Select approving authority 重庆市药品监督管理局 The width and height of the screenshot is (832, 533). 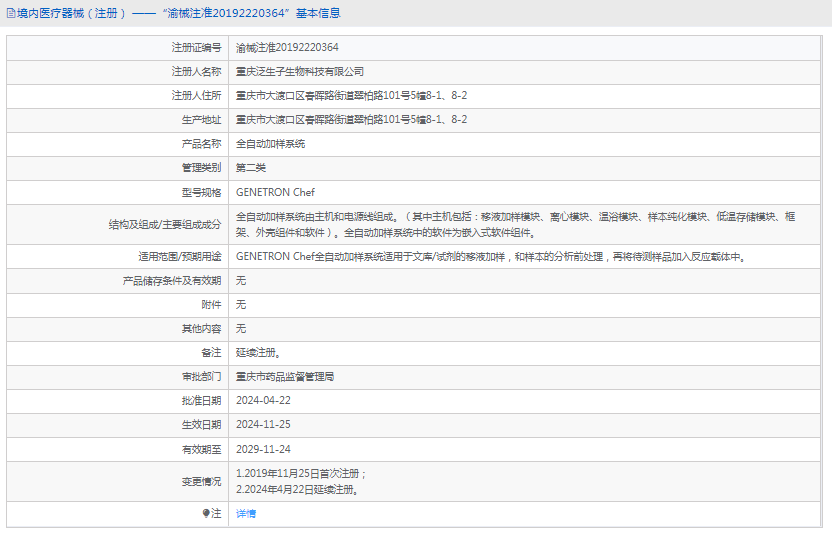coord(285,377)
